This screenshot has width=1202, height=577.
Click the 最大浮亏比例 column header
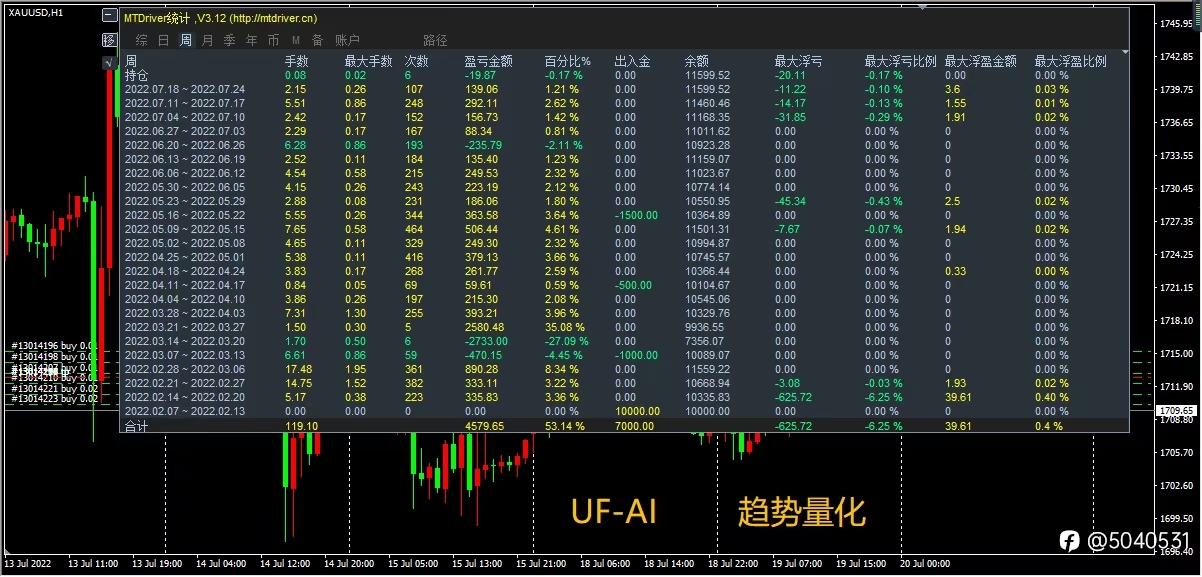click(x=900, y=61)
